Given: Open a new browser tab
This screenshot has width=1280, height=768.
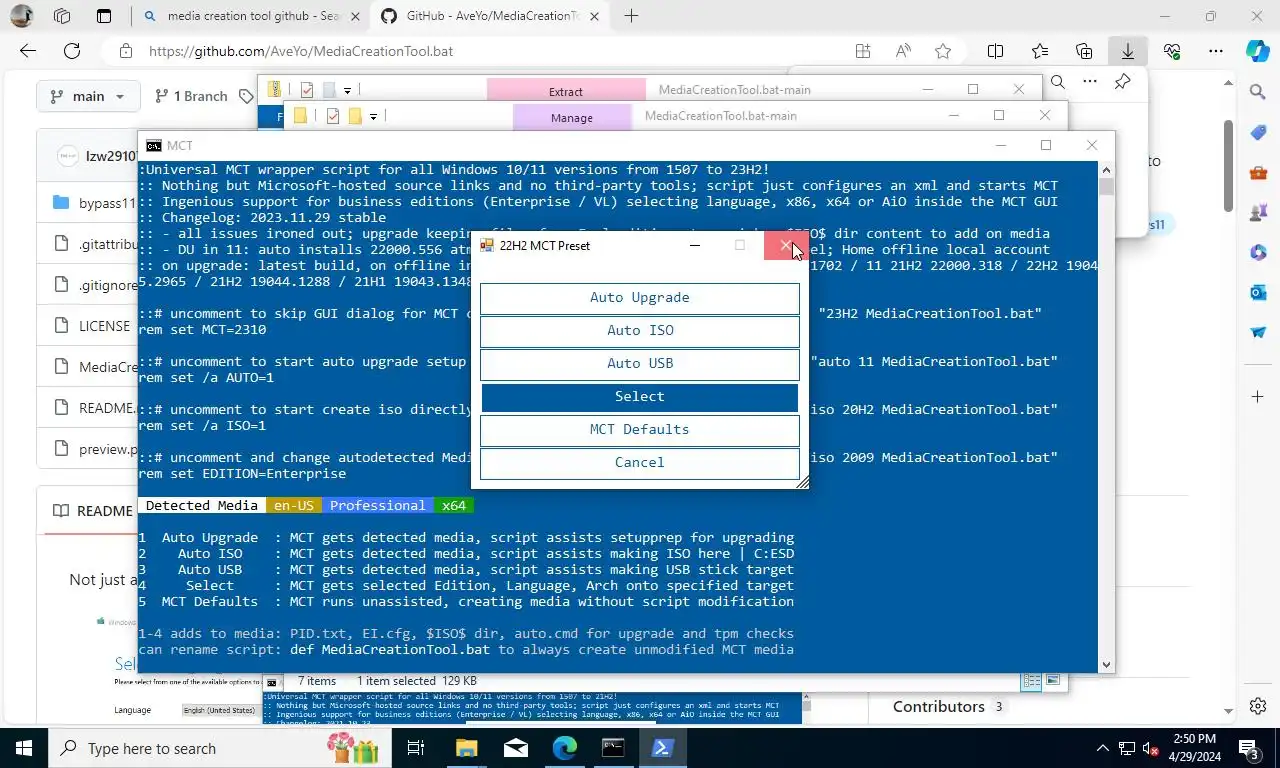Looking at the screenshot, I should tap(631, 16).
